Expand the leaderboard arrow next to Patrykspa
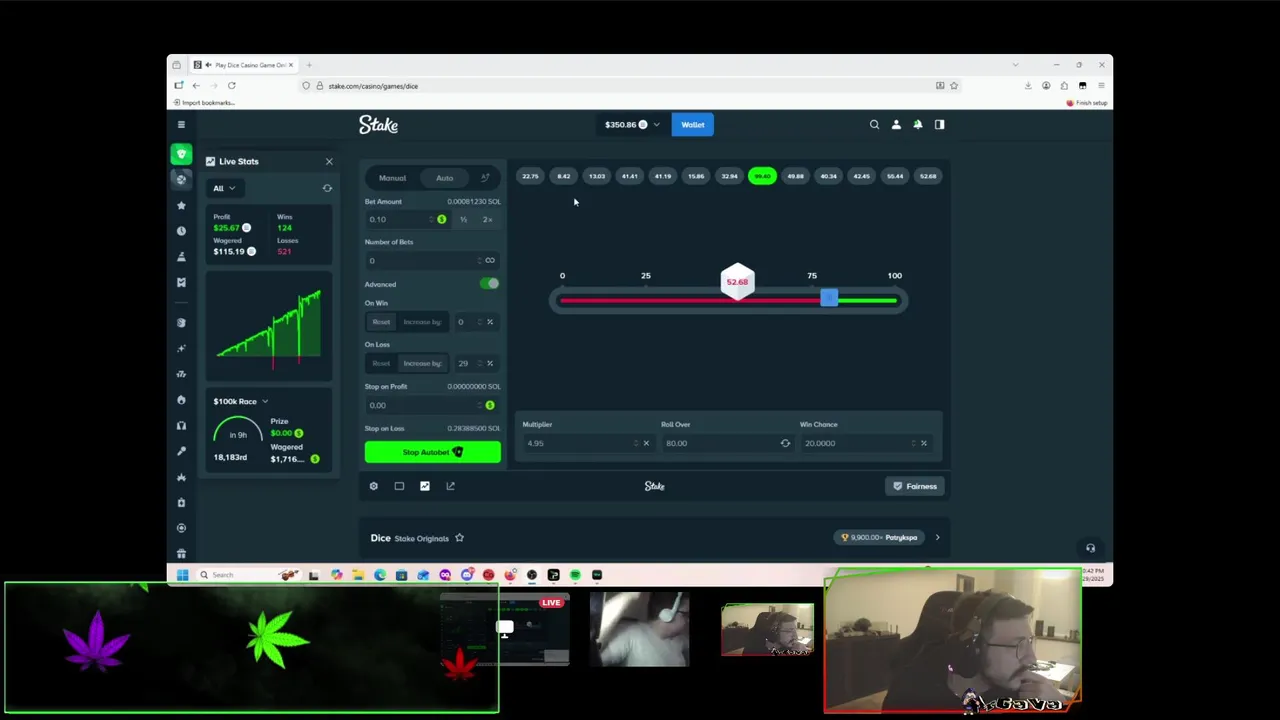 click(x=937, y=538)
